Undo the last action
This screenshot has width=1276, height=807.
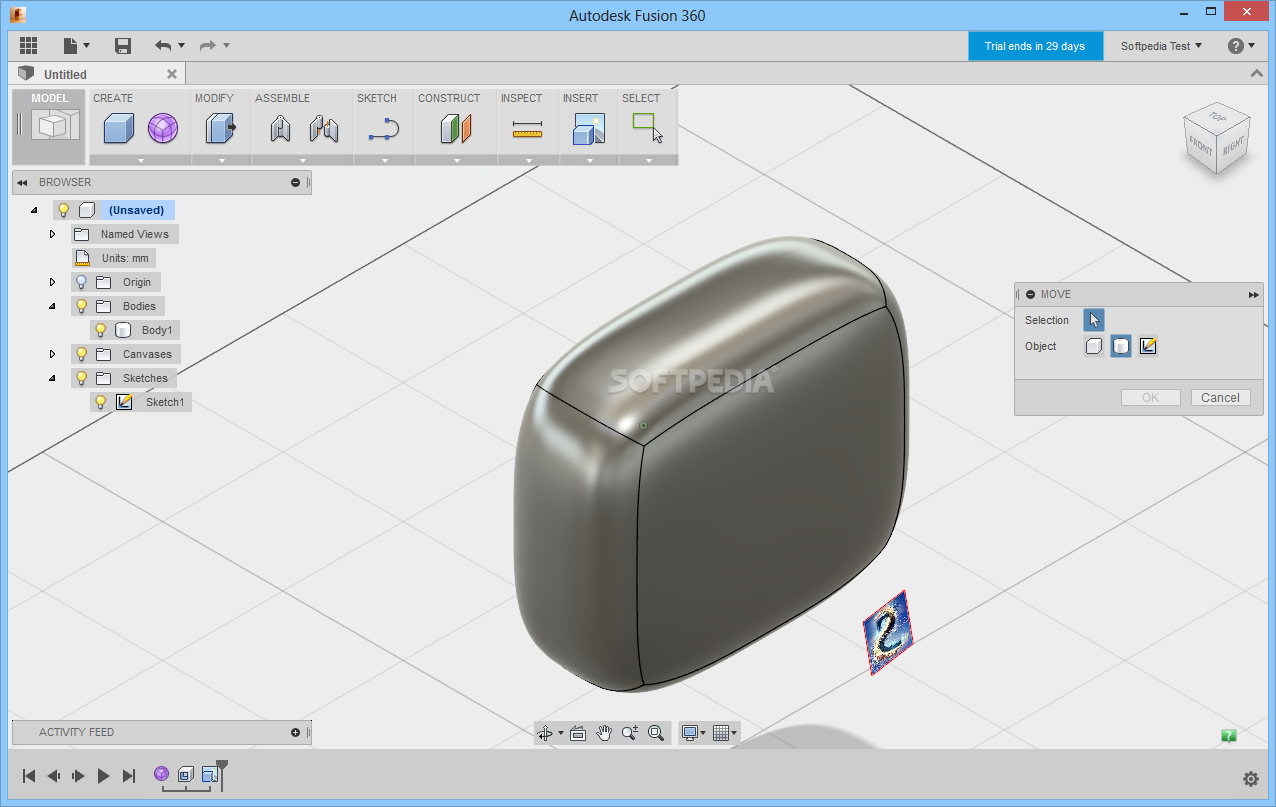point(163,45)
